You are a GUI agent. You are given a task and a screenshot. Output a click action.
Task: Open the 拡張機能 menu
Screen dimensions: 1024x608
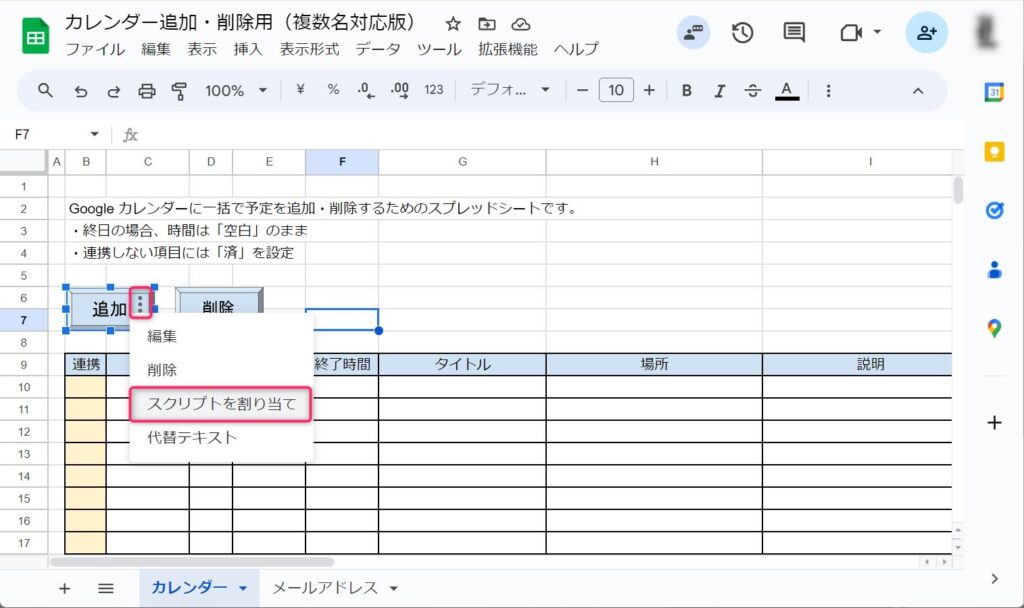pos(507,49)
